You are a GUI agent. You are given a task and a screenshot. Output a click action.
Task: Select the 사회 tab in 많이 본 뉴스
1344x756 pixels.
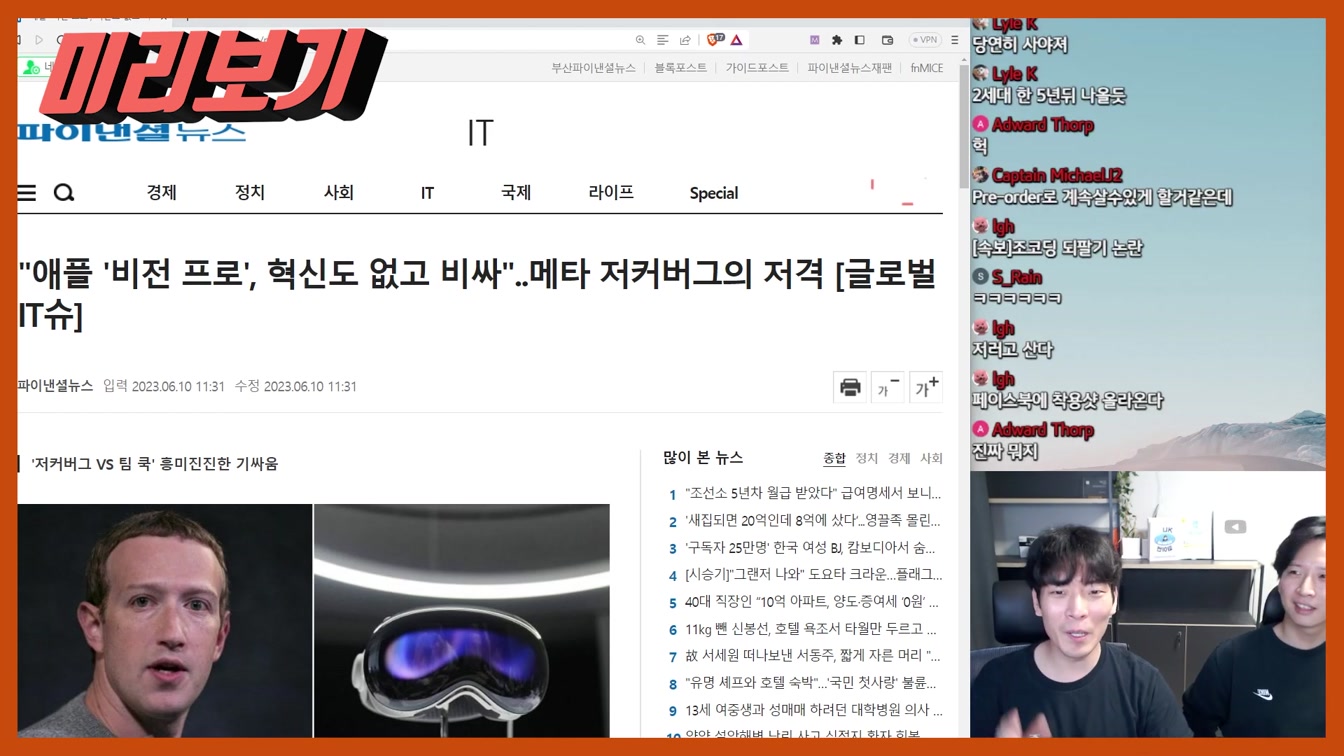point(931,458)
